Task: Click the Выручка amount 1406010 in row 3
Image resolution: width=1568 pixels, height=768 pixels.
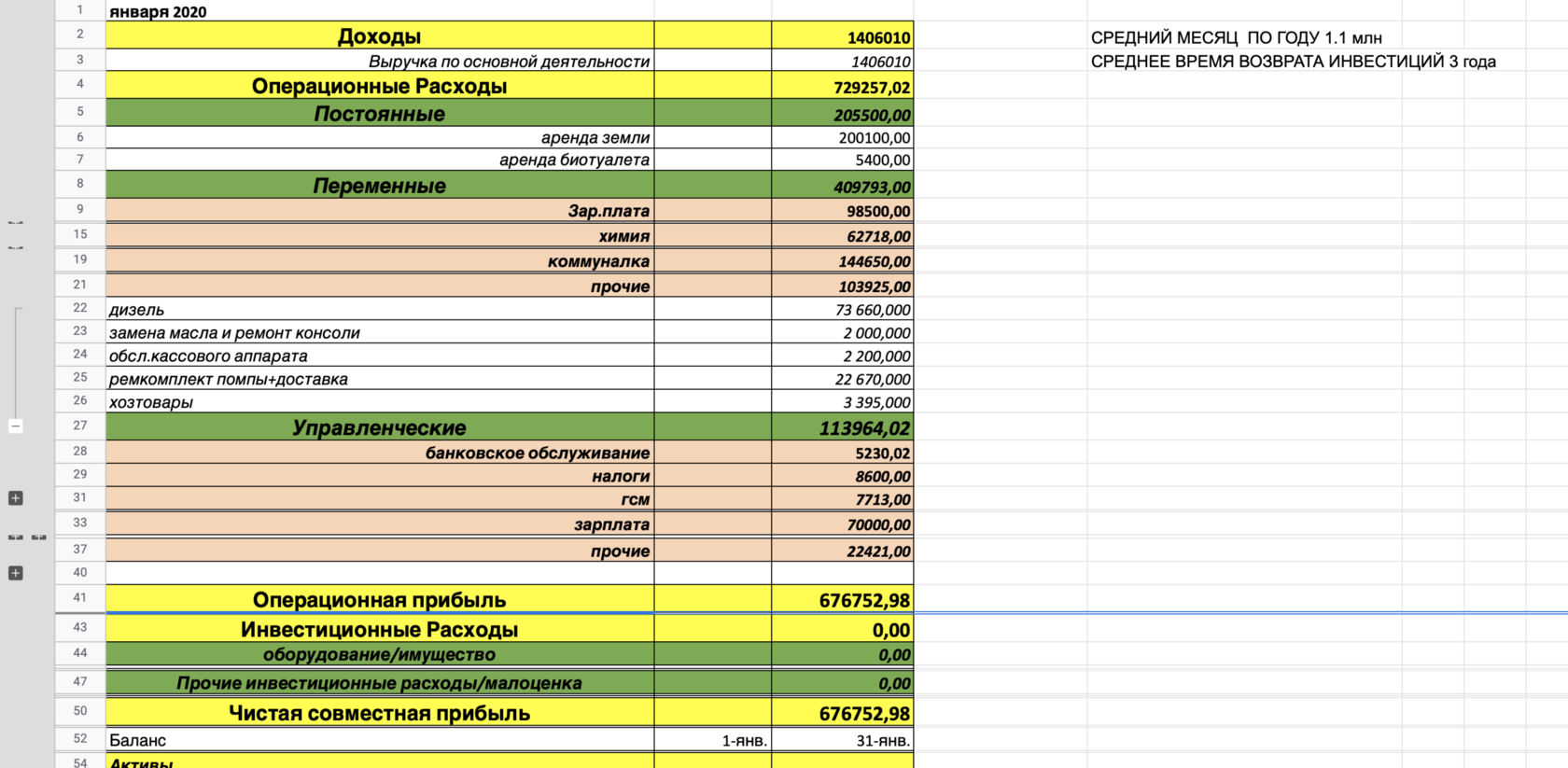Action: tap(843, 62)
